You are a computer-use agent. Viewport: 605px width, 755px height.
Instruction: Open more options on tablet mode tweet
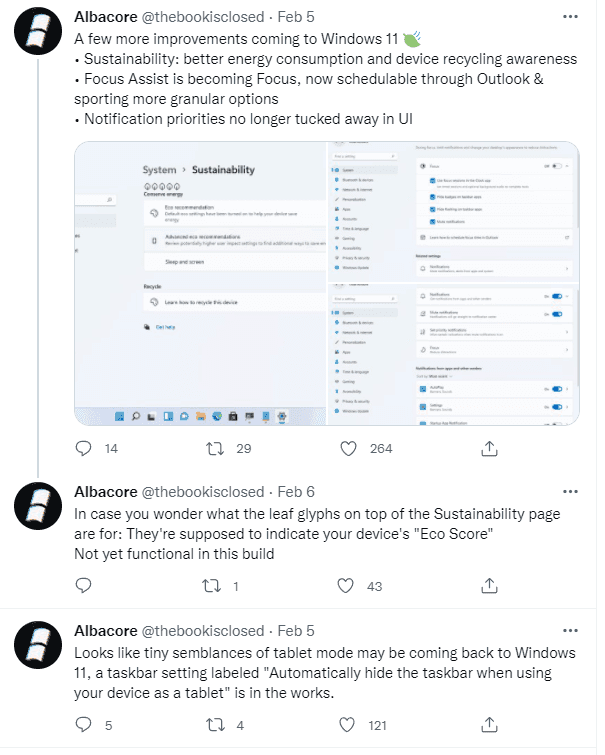[x=570, y=631]
